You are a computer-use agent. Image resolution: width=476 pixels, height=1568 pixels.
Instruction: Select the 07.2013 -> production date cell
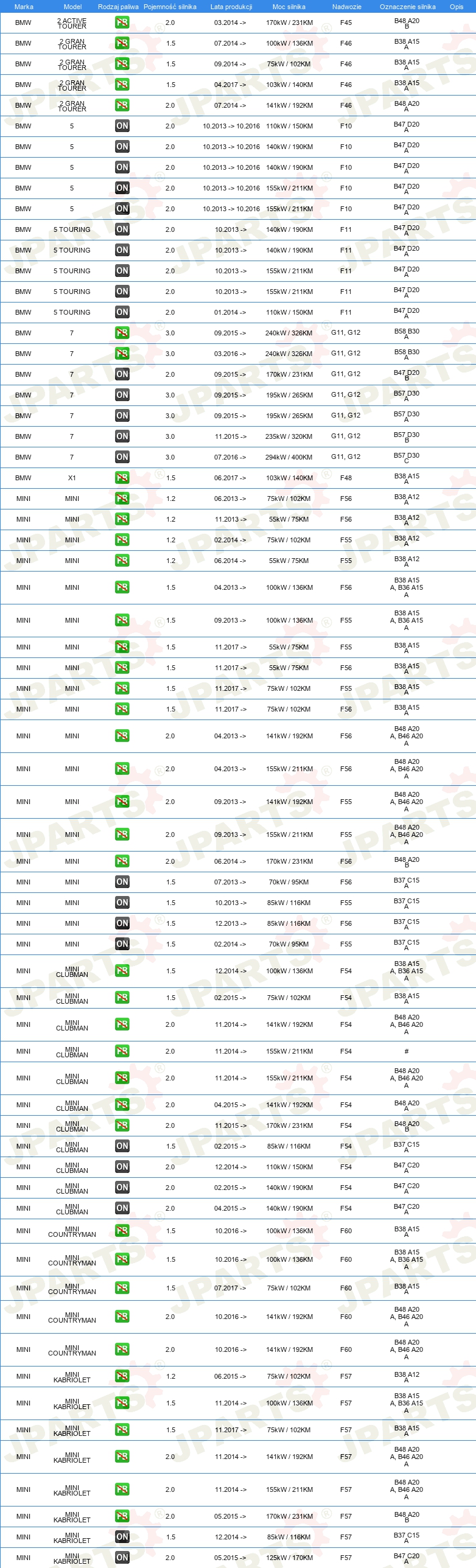pyautogui.click(x=230, y=882)
